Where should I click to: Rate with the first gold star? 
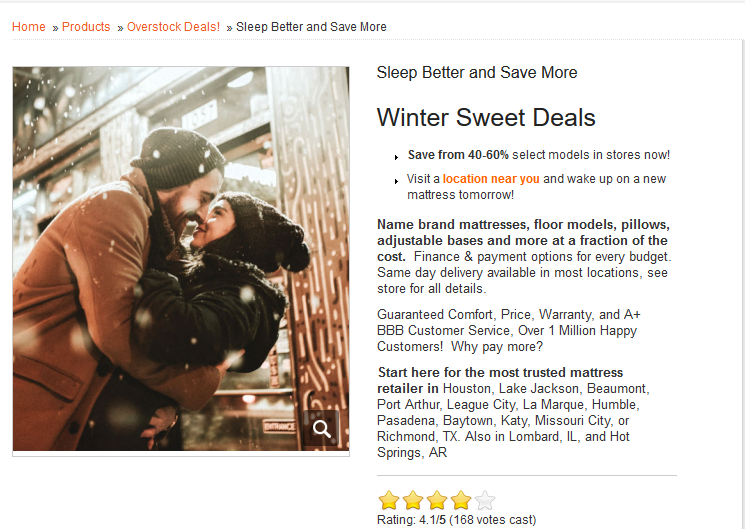389,500
